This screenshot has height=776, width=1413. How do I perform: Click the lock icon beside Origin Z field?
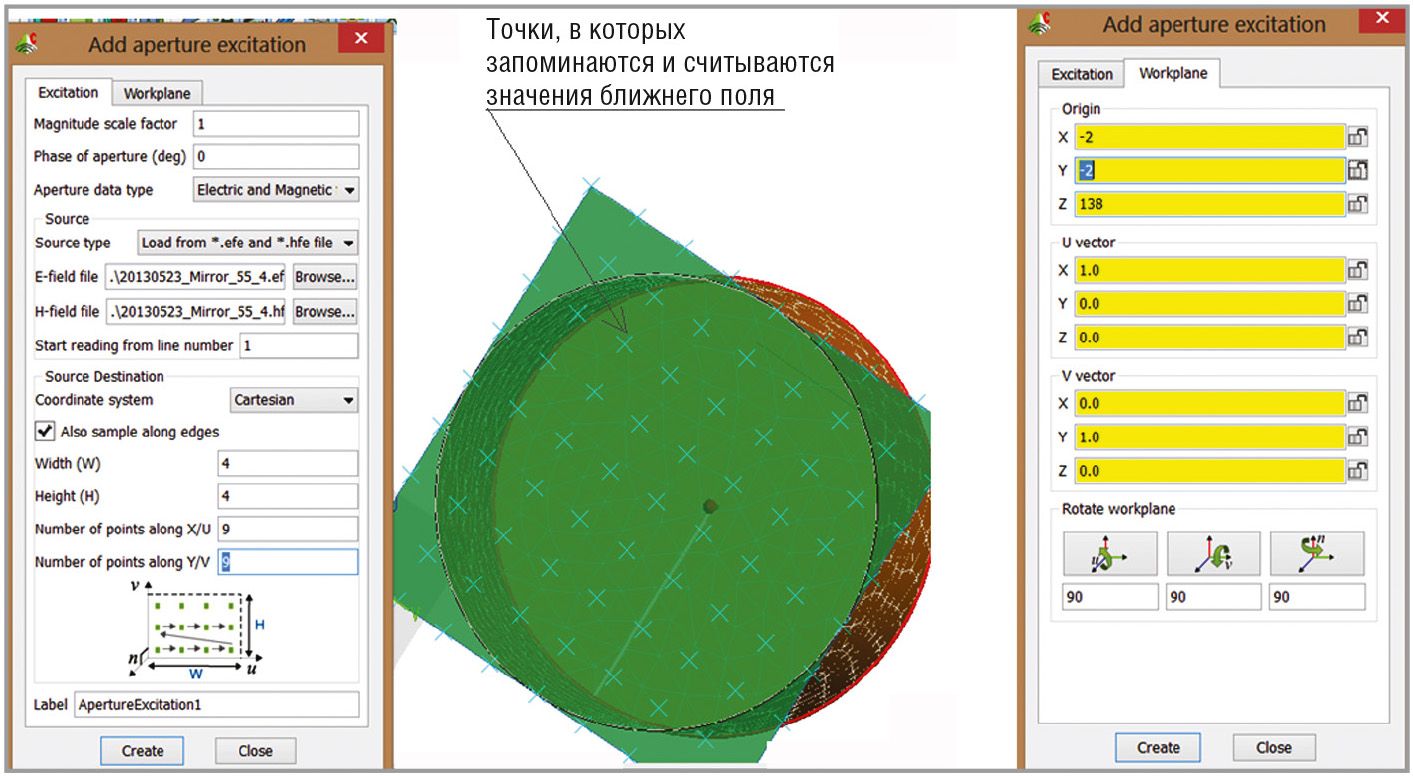pos(1357,204)
